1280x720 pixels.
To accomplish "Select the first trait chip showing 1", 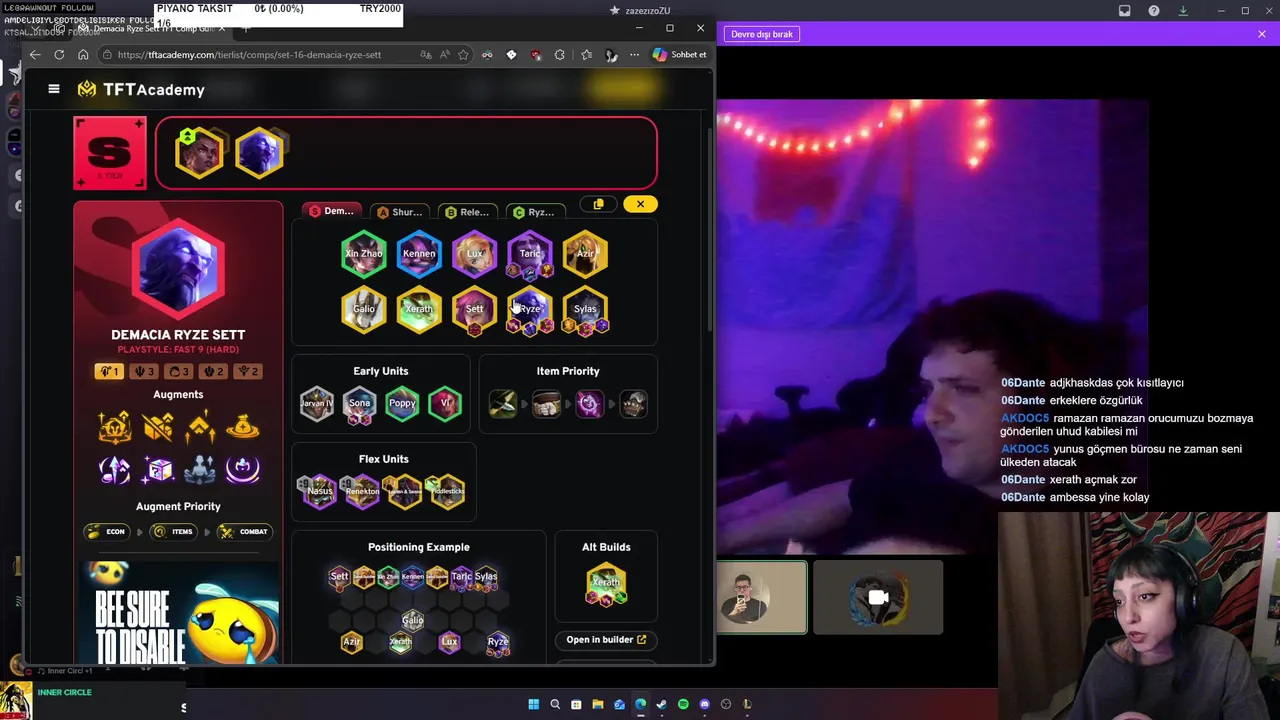I will click(109, 371).
